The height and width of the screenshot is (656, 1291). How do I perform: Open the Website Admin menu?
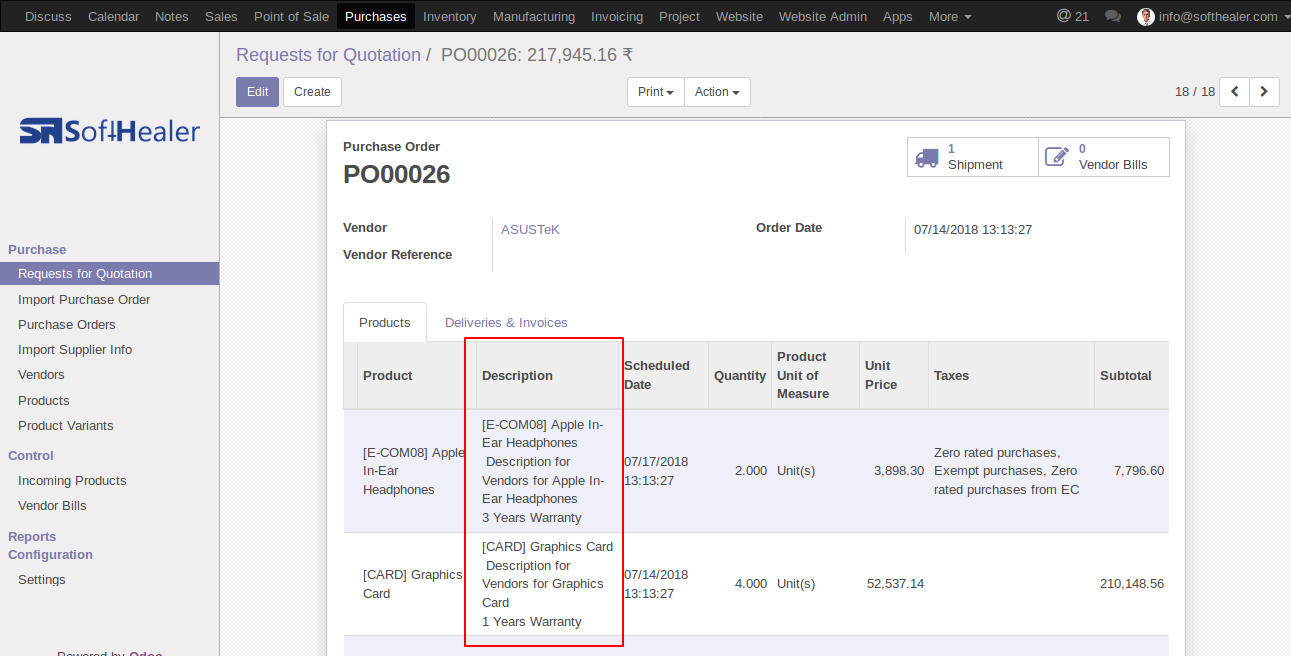[823, 17]
